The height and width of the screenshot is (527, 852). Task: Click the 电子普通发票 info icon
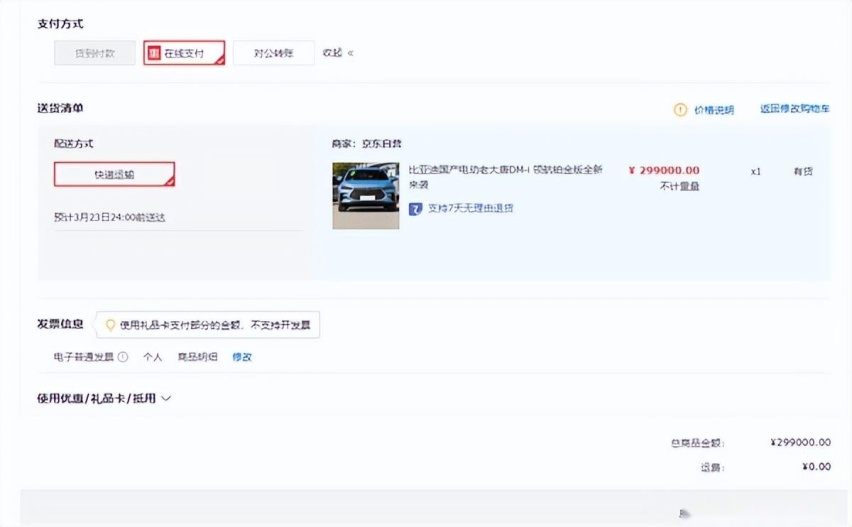(x=123, y=357)
